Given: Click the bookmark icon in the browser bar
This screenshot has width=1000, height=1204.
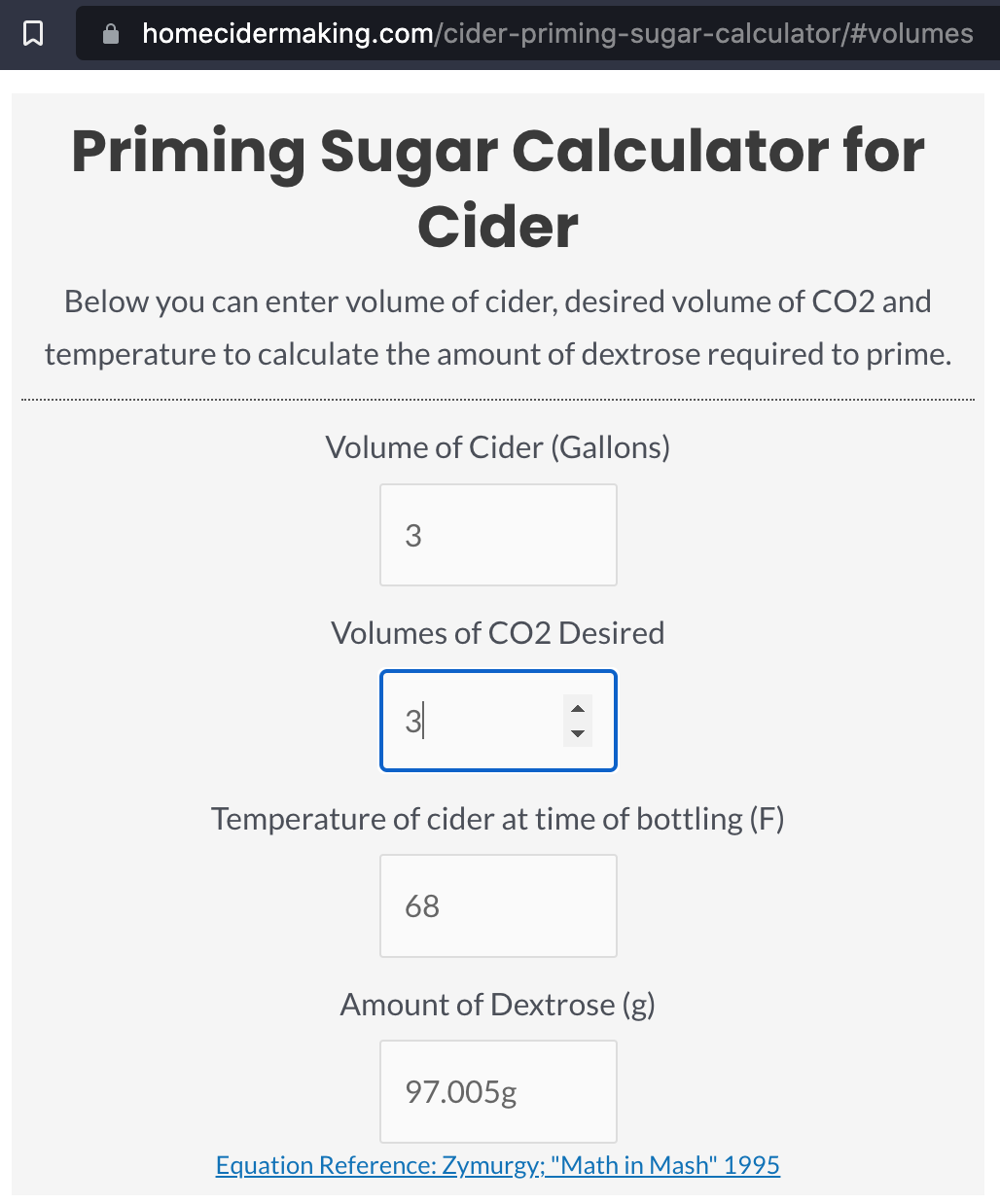Looking at the screenshot, I should click(x=33, y=34).
